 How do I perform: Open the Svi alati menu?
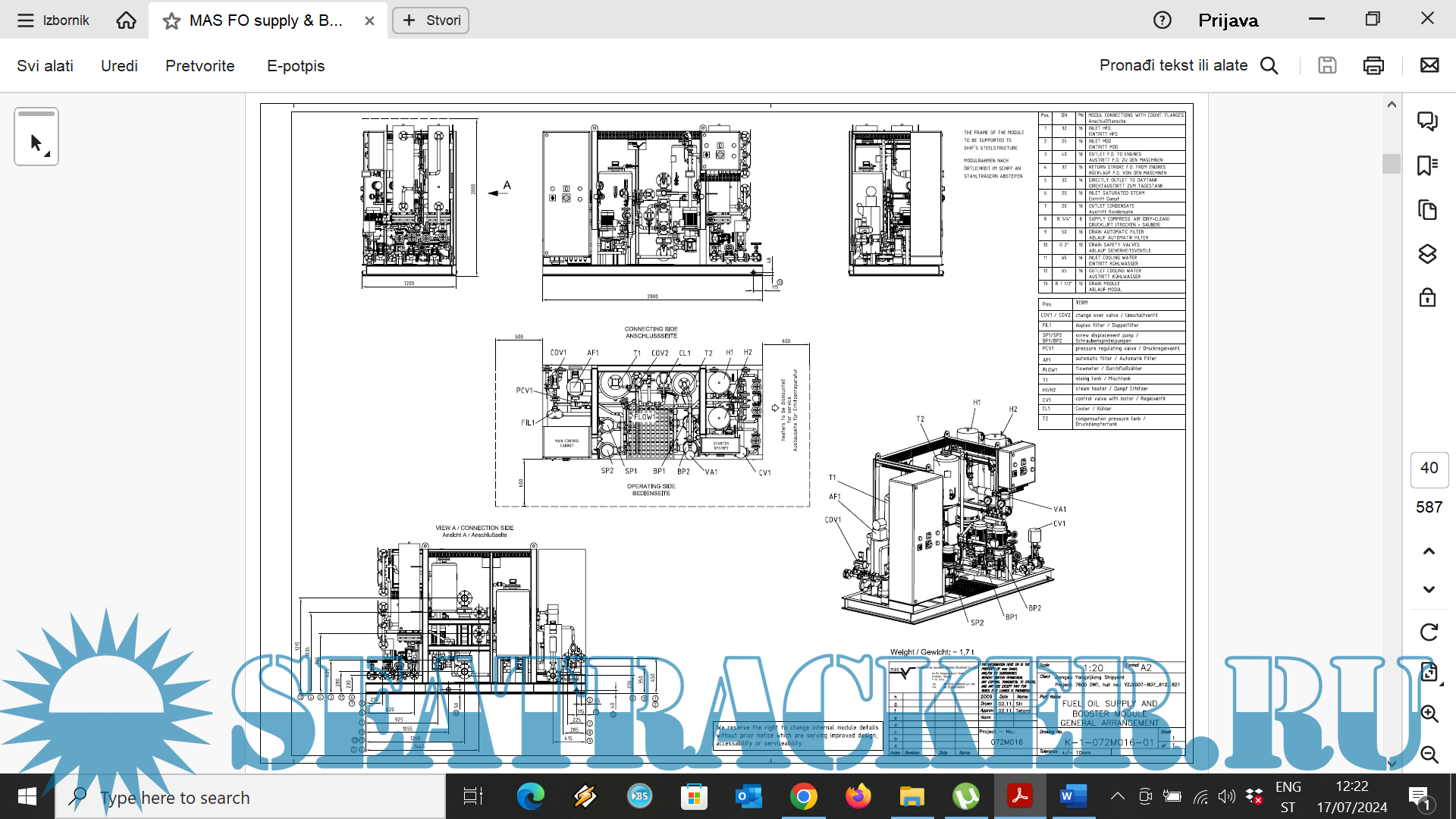coord(45,66)
